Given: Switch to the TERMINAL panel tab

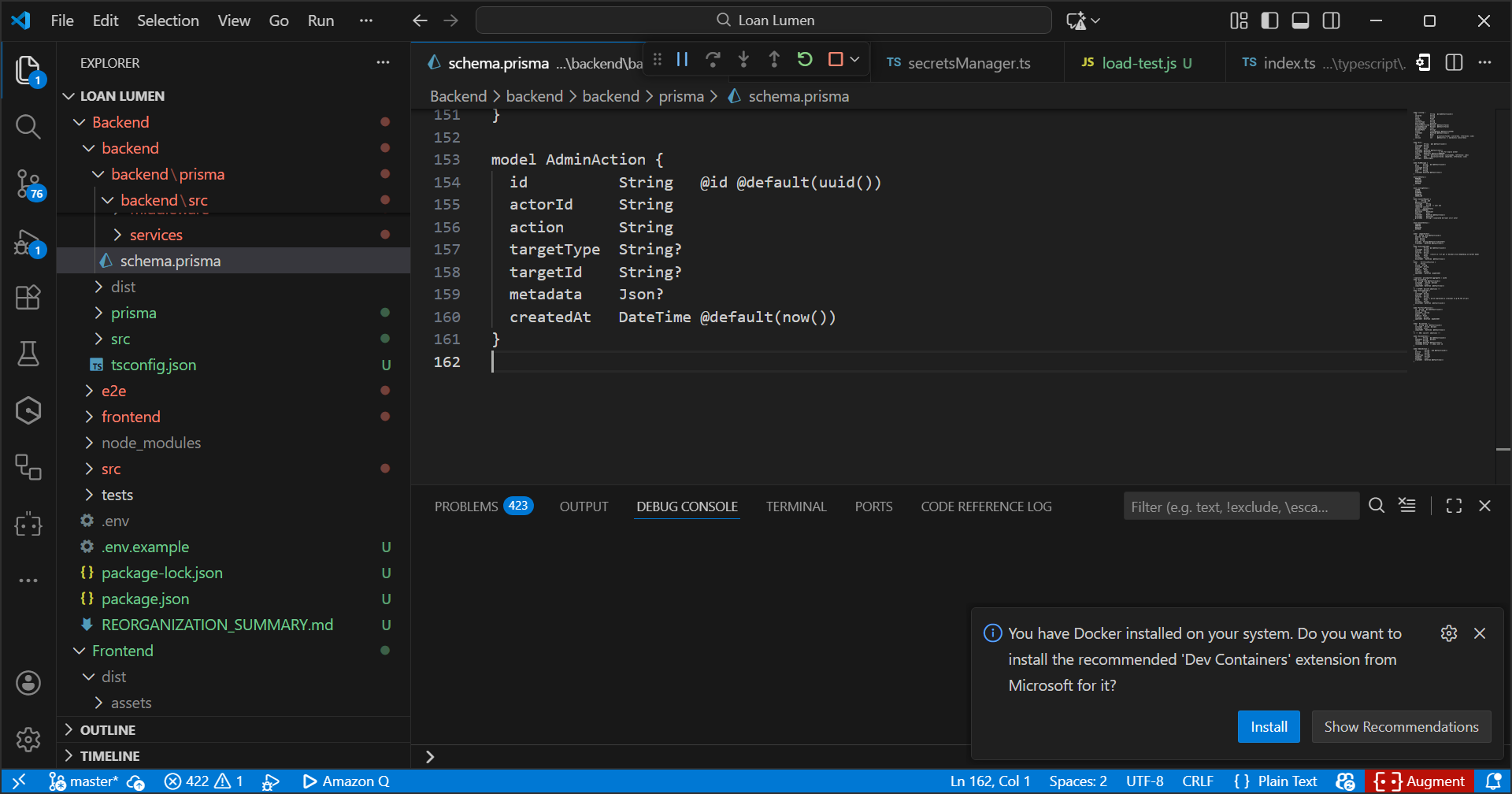Looking at the screenshot, I should [x=795, y=506].
